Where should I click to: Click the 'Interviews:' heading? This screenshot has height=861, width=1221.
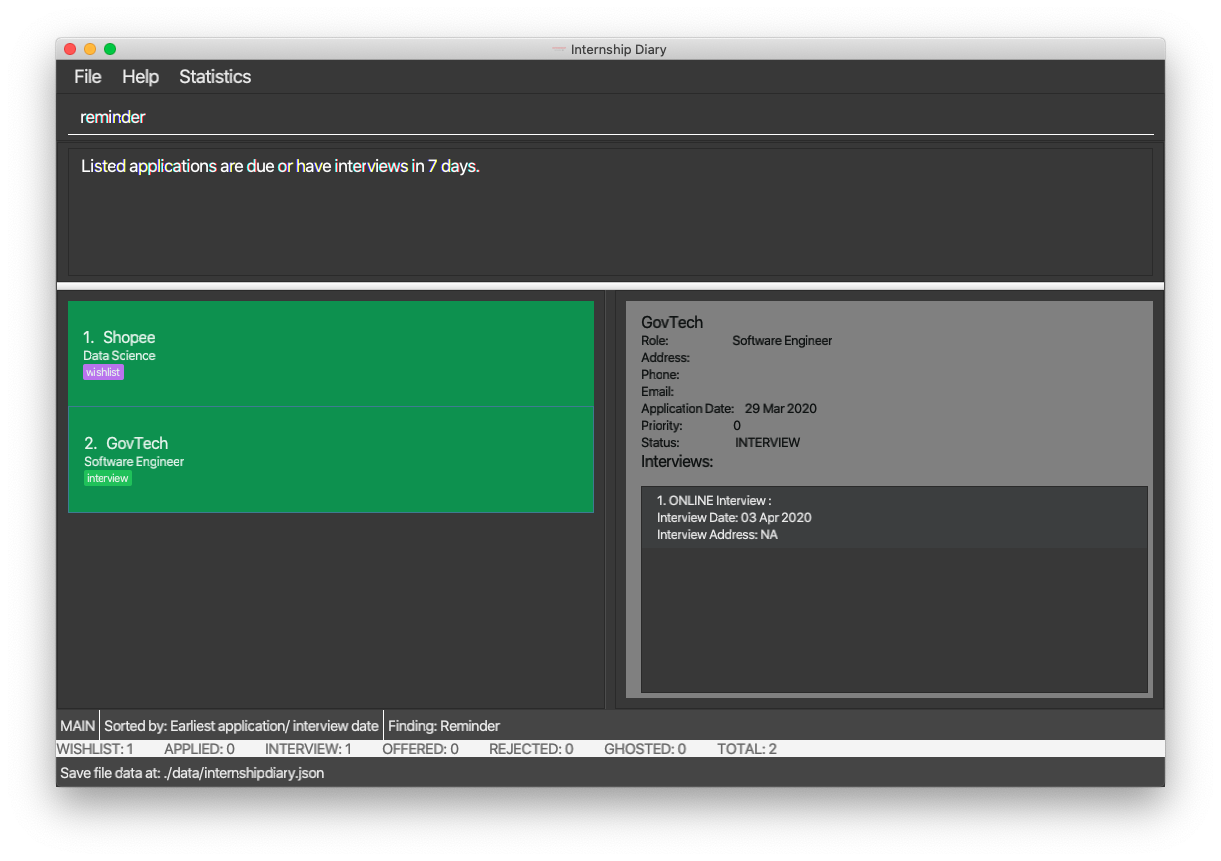677,461
